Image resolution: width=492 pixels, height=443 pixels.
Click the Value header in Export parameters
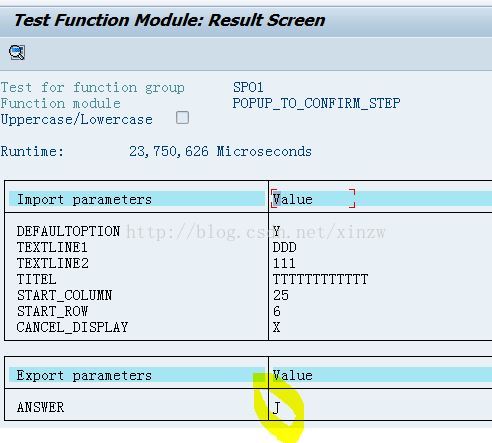coord(293,375)
